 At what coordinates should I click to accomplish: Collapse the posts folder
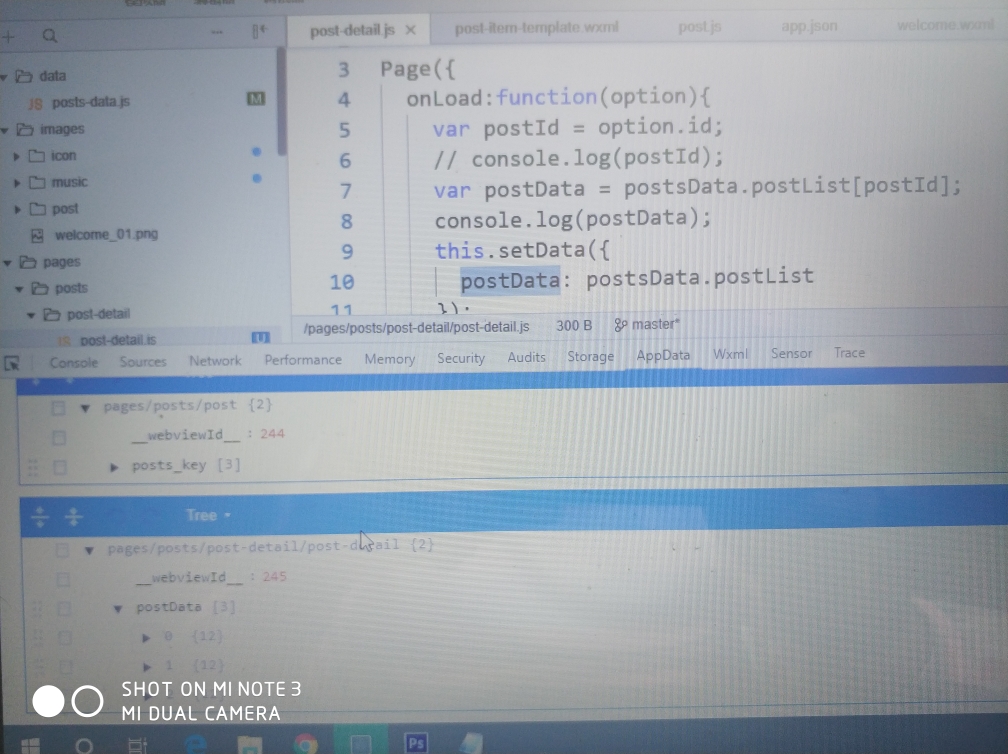tap(19, 289)
